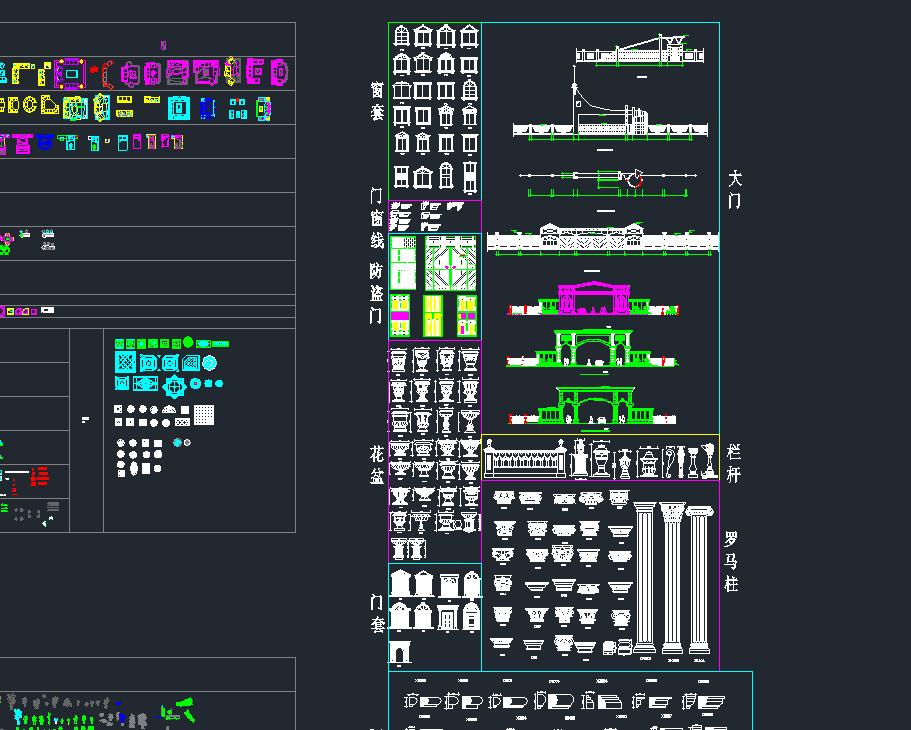This screenshot has height=730, width=911.
Task: Pick the middle all-yellow security door
Action: 433,316
